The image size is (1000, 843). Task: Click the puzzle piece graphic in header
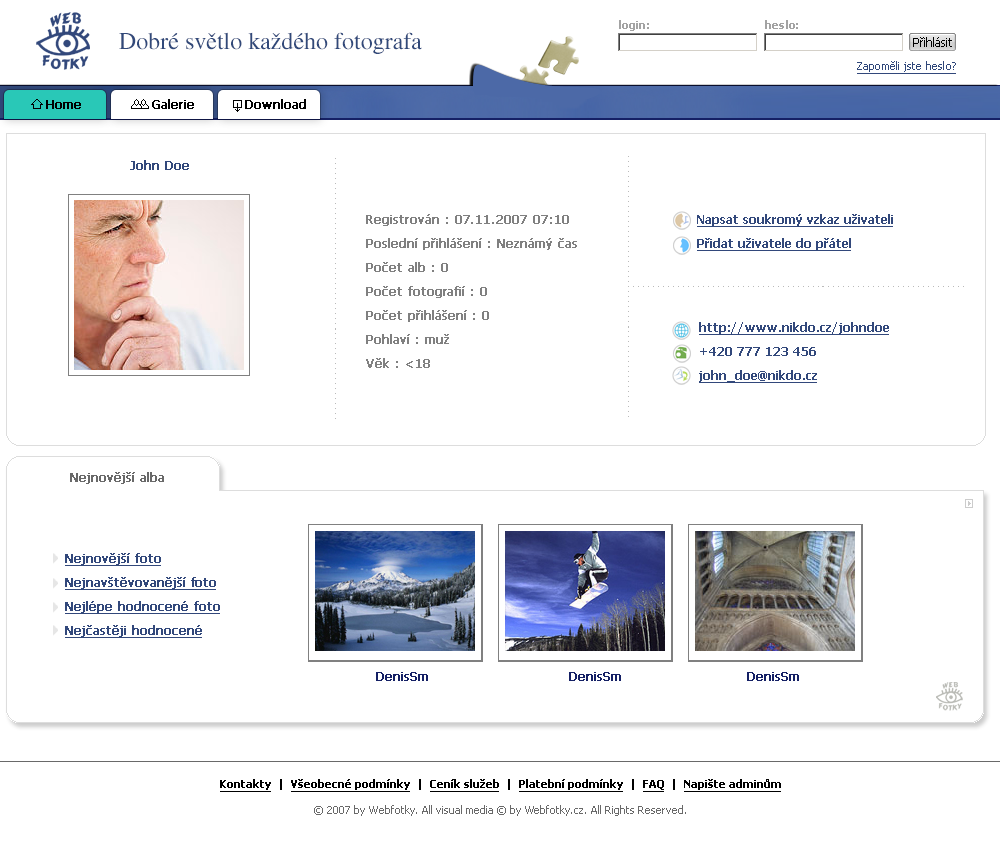click(x=550, y=61)
